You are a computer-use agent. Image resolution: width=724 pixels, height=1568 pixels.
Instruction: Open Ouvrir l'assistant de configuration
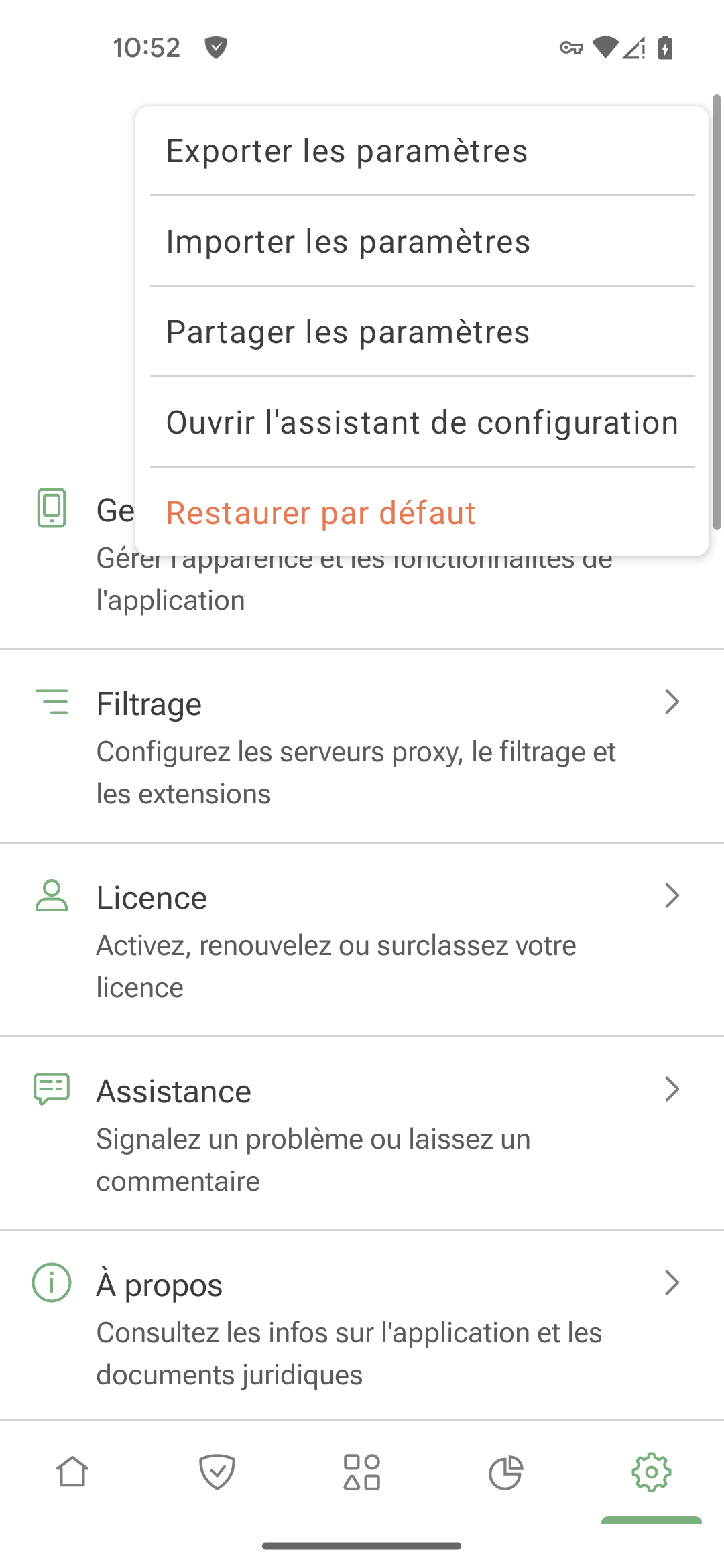pos(422,423)
